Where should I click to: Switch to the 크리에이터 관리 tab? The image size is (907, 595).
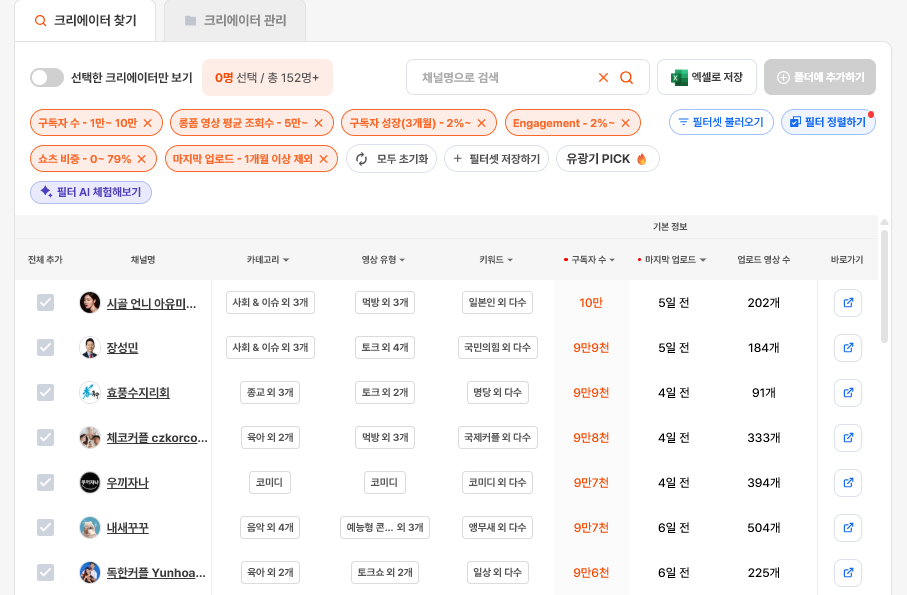[x=234, y=20]
